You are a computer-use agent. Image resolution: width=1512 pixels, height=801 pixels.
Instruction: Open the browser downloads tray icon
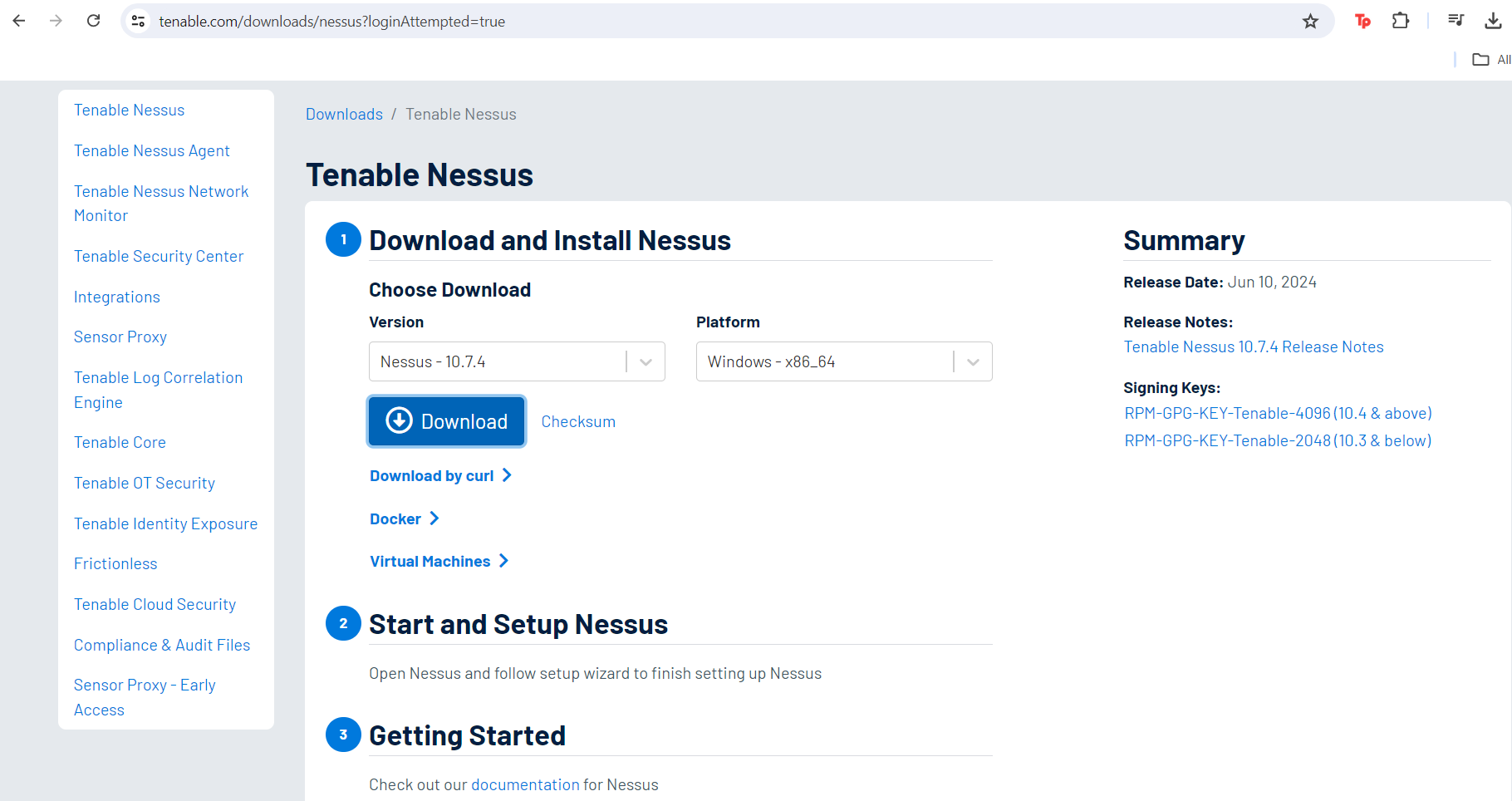coord(1493,21)
